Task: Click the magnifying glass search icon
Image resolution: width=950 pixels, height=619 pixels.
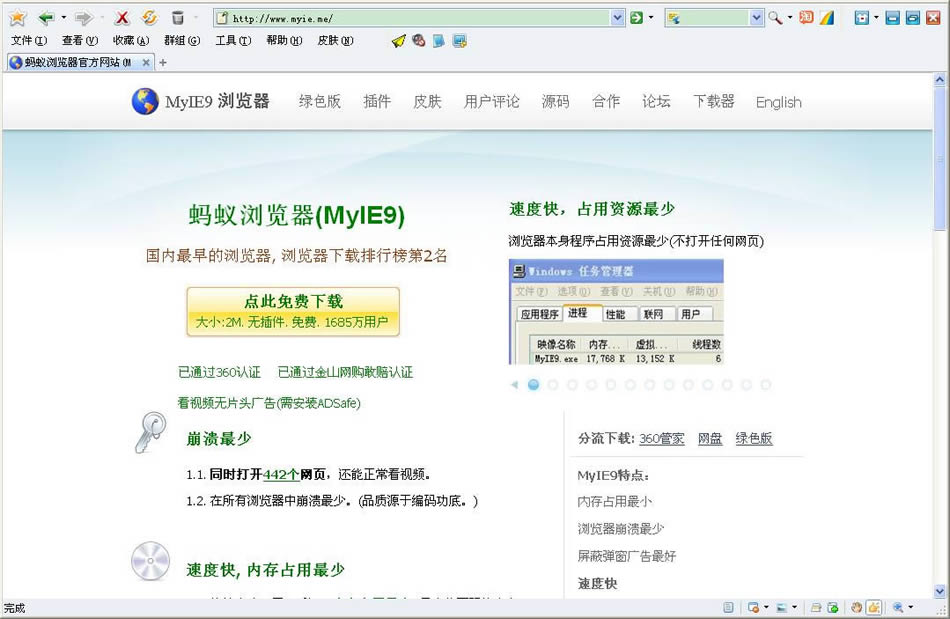Action: coord(775,18)
